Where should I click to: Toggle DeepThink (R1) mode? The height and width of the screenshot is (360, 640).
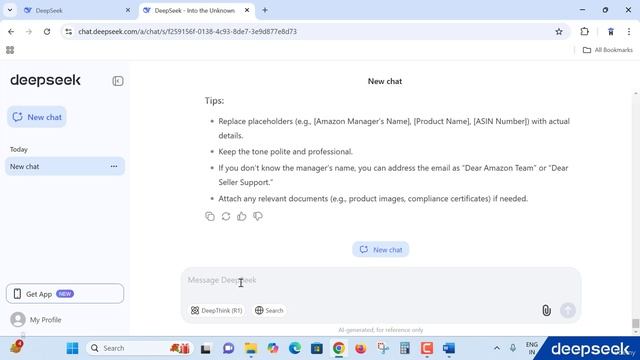point(216,310)
